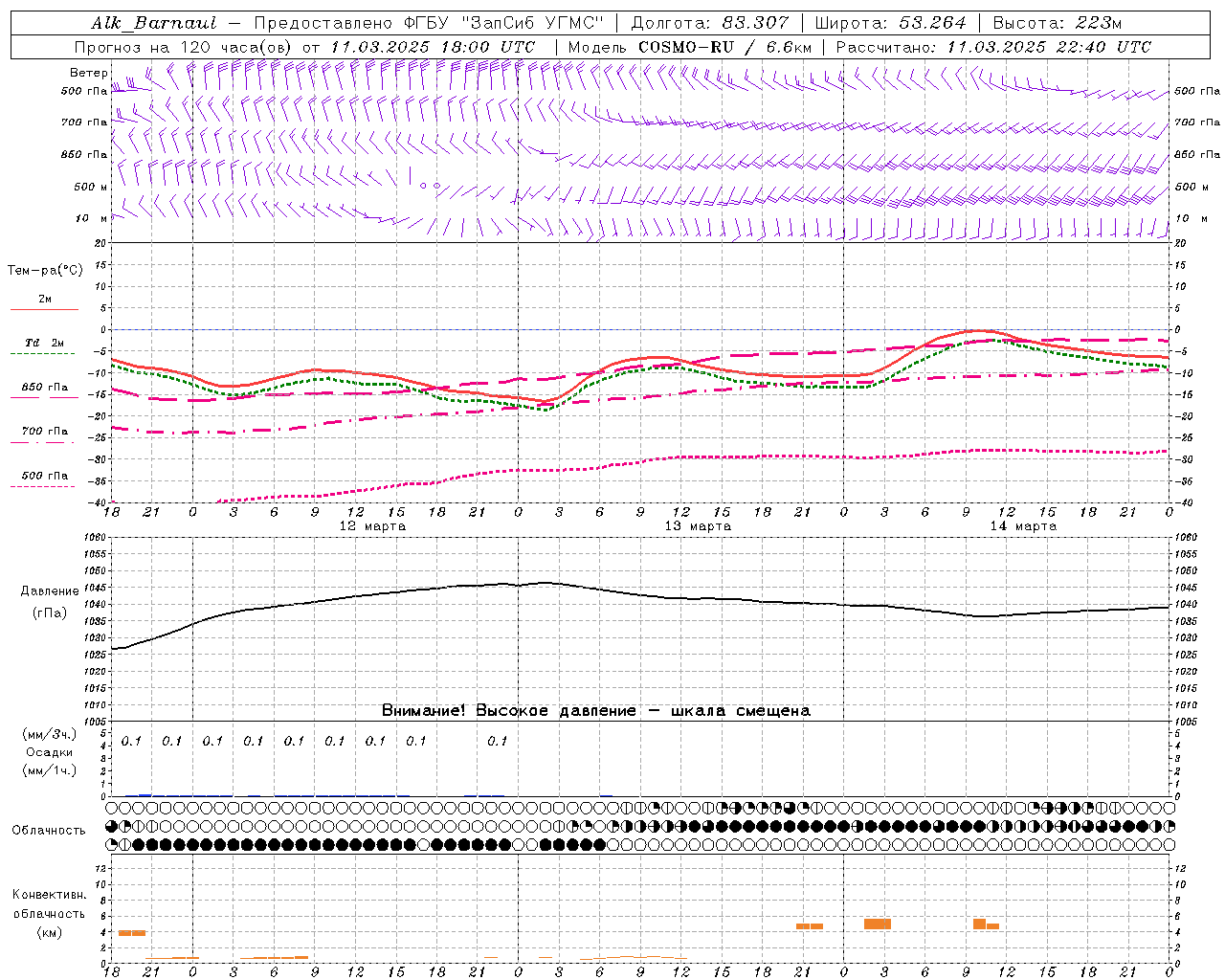The height and width of the screenshot is (980, 1225).
Task: Click the Конвективн. label of convective cloudiness
Action: tap(50, 895)
